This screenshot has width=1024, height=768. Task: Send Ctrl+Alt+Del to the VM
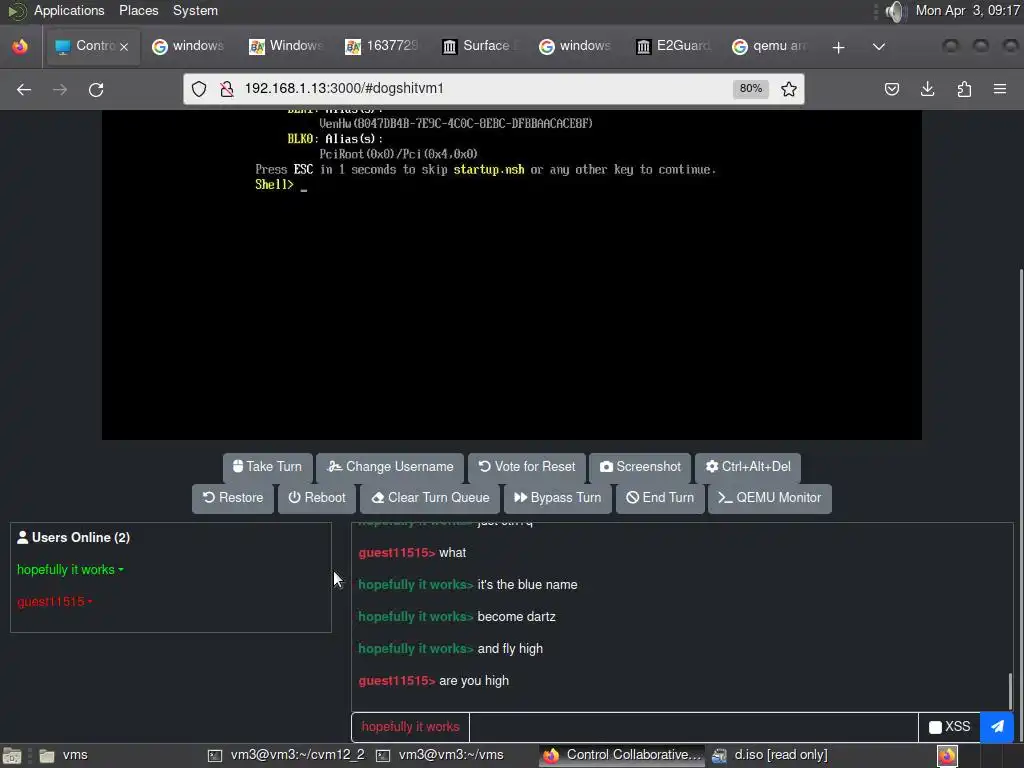(748, 467)
